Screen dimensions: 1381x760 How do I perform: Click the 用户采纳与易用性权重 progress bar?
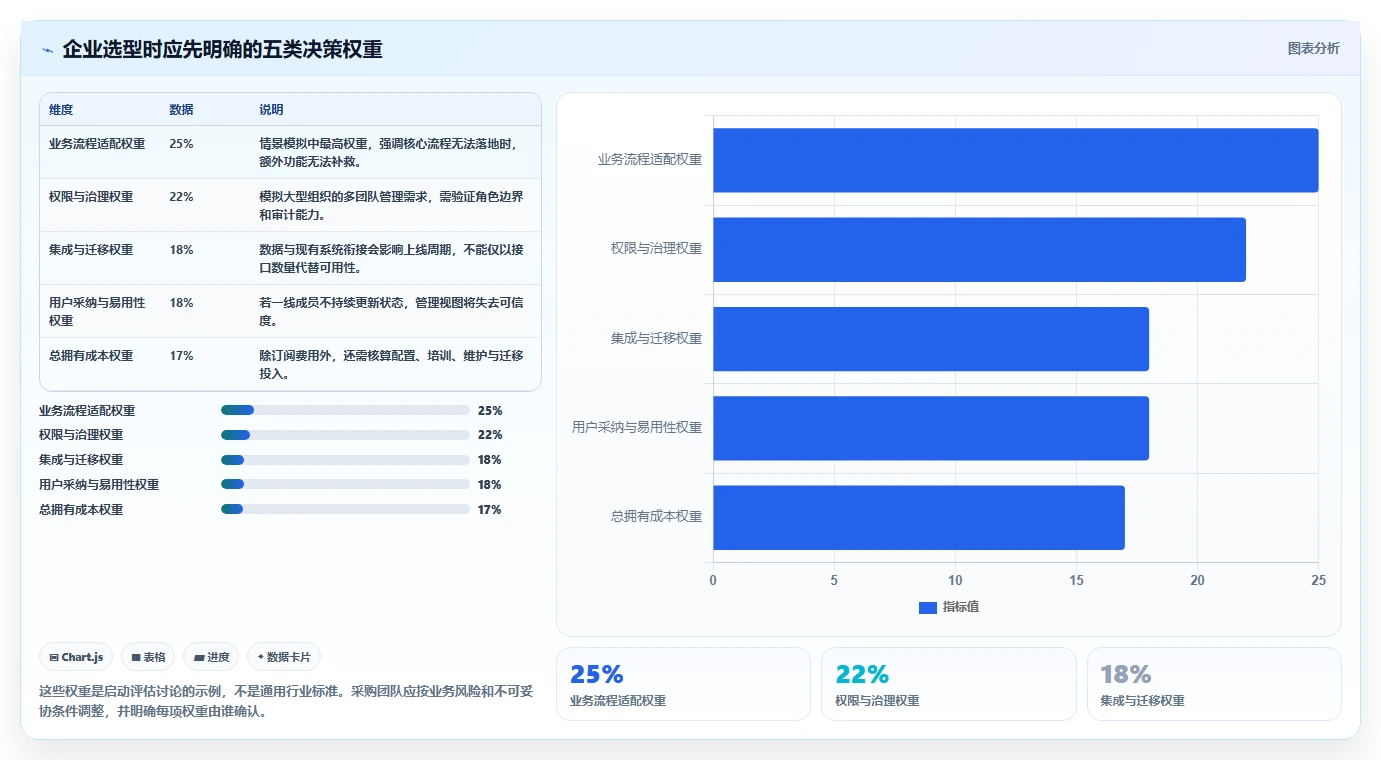345,485
